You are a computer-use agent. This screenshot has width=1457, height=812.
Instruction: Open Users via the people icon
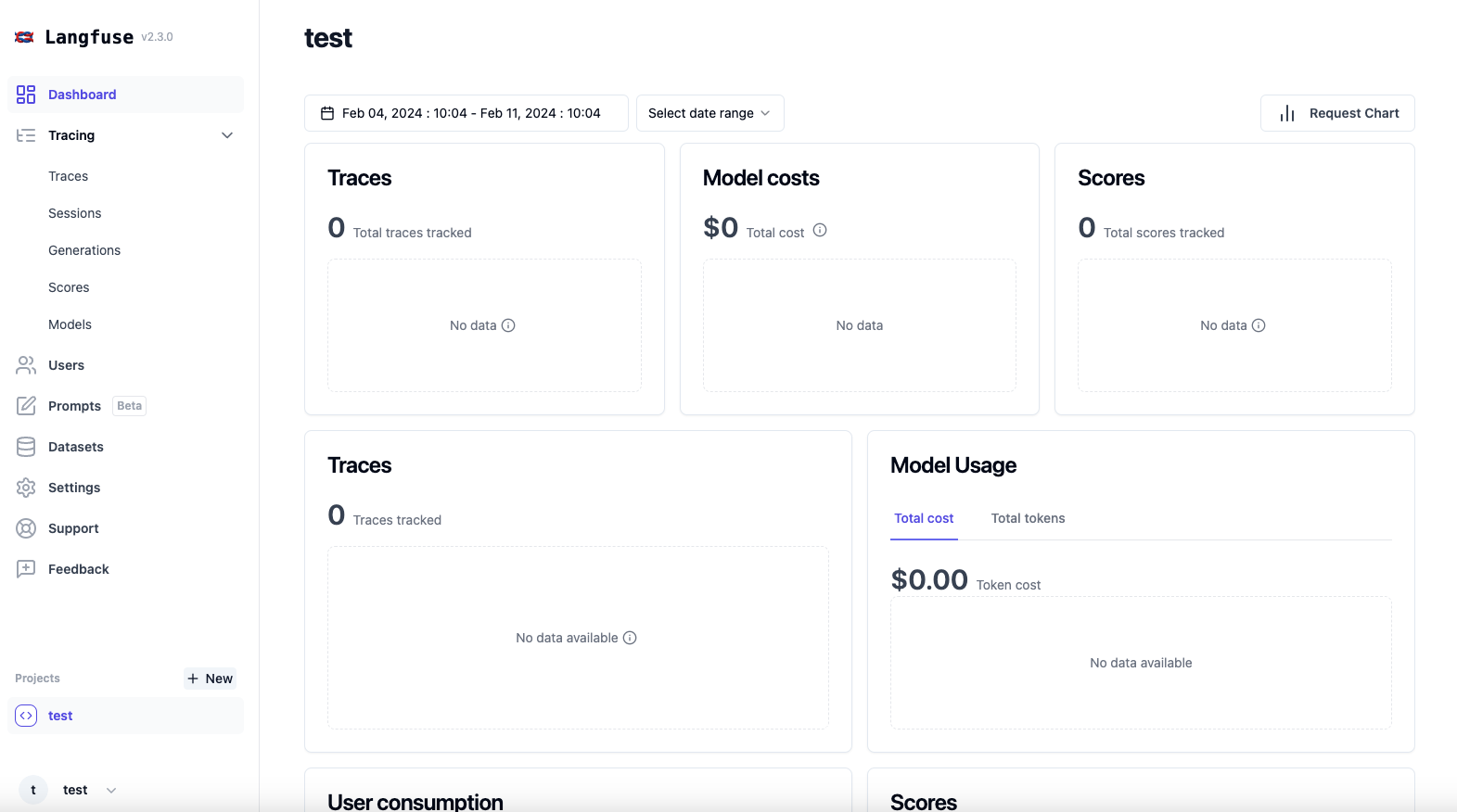click(x=26, y=365)
